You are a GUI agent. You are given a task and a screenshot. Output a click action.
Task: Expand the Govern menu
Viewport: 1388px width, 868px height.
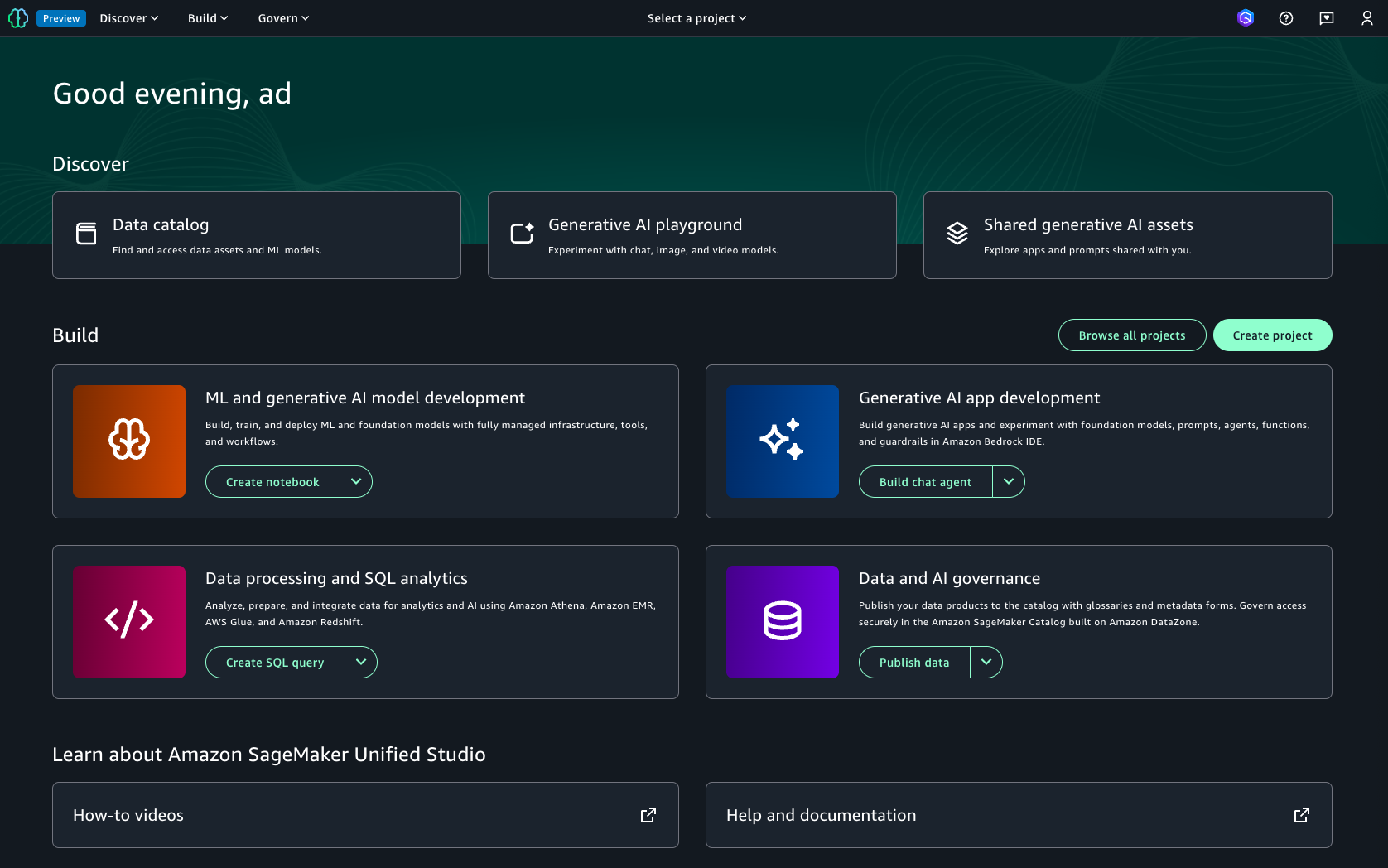point(283,18)
